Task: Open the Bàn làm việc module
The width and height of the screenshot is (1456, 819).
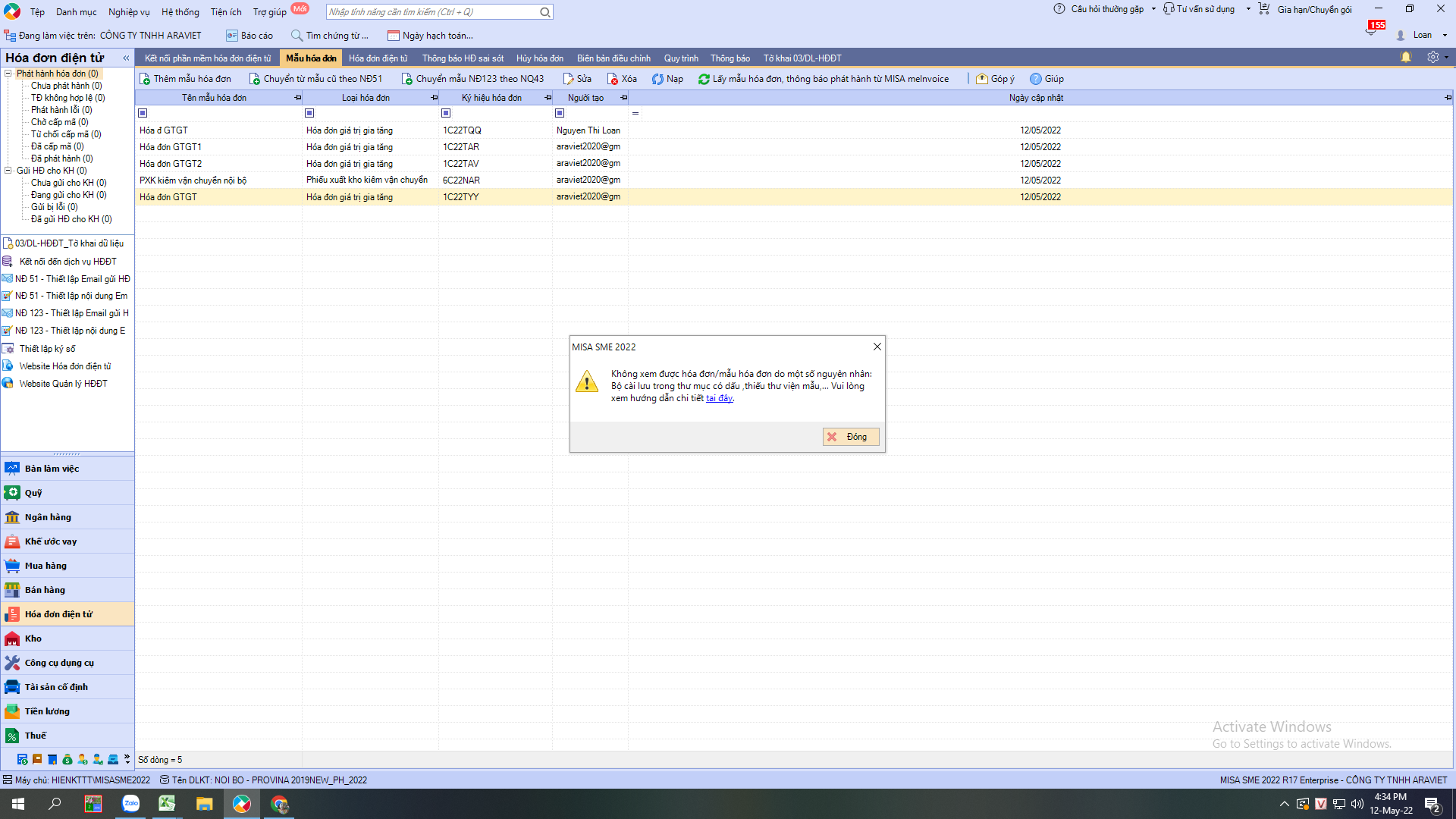Action: coord(67,469)
